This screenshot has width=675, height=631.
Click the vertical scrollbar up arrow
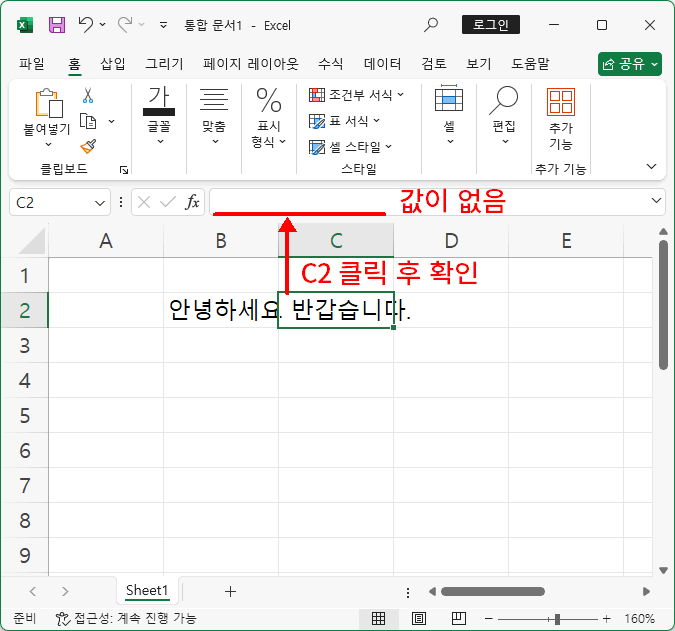[663, 232]
